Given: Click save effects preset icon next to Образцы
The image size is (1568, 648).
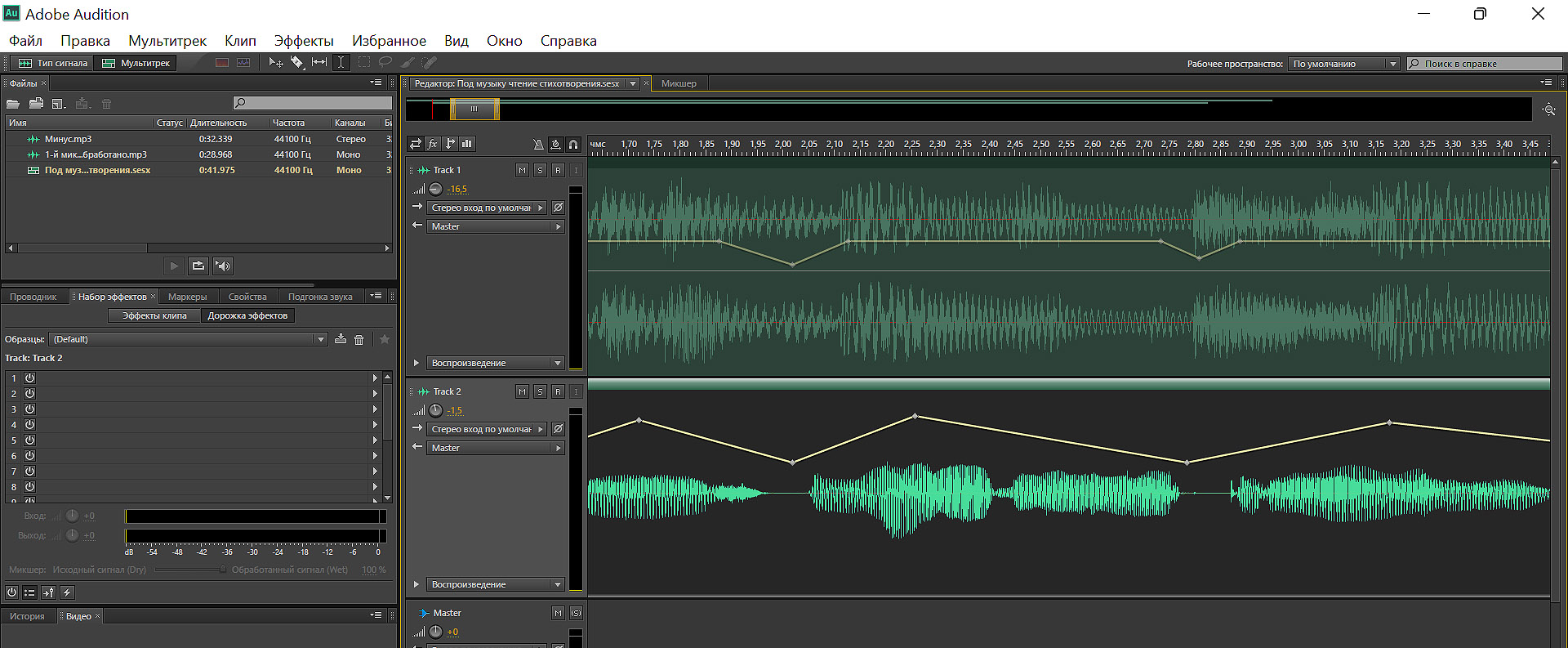Looking at the screenshot, I should coord(341,339).
